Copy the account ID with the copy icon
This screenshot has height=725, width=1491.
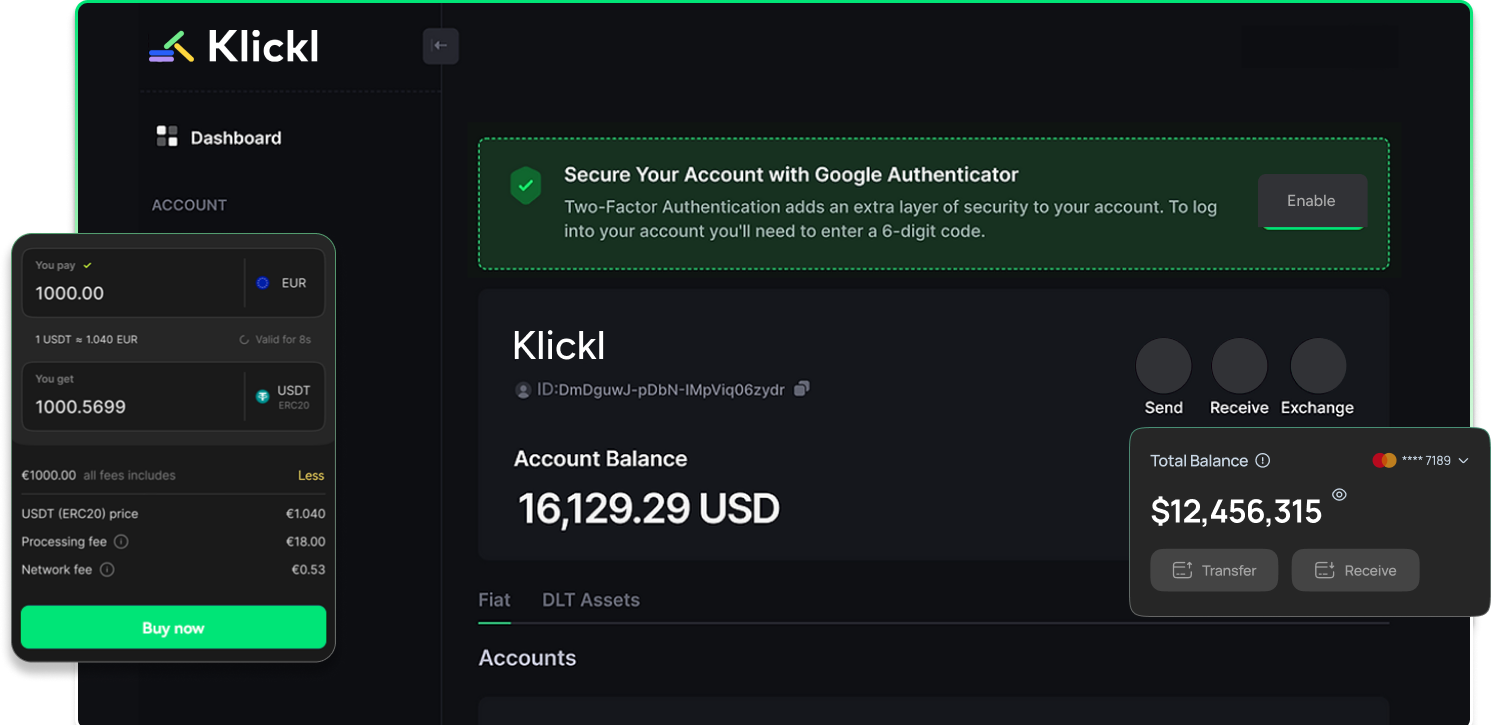pos(802,388)
